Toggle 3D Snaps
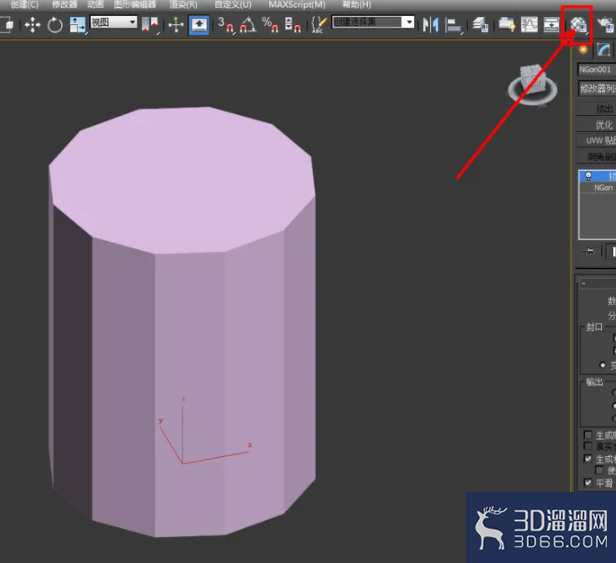Image resolution: width=616 pixels, height=563 pixels. click(x=226, y=25)
